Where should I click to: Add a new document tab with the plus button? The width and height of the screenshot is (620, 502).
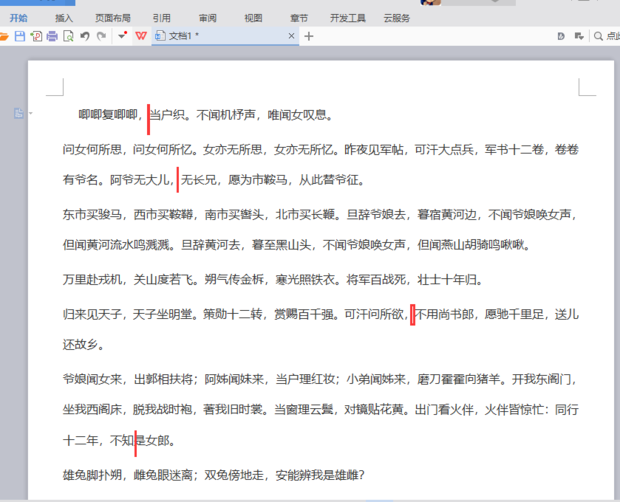(309, 36)
